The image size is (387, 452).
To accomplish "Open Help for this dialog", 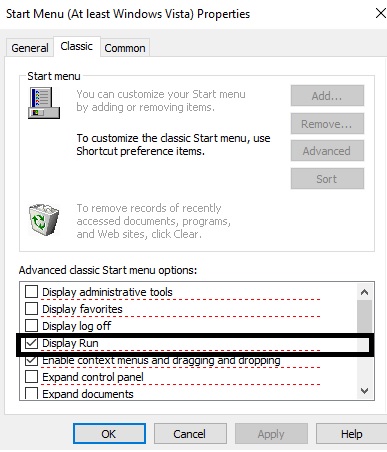I will pyautogui.click(x=351, y=434).
